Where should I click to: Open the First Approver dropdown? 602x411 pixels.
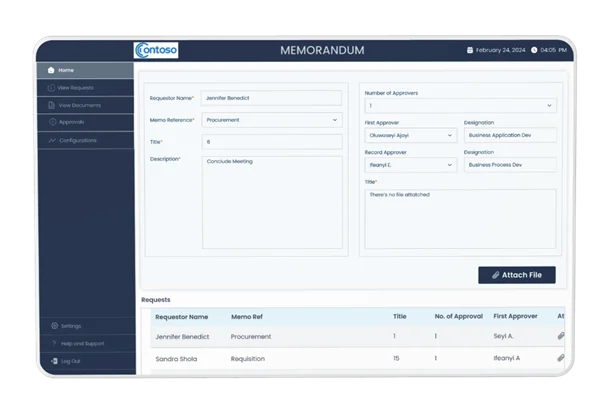pos(450,136)
